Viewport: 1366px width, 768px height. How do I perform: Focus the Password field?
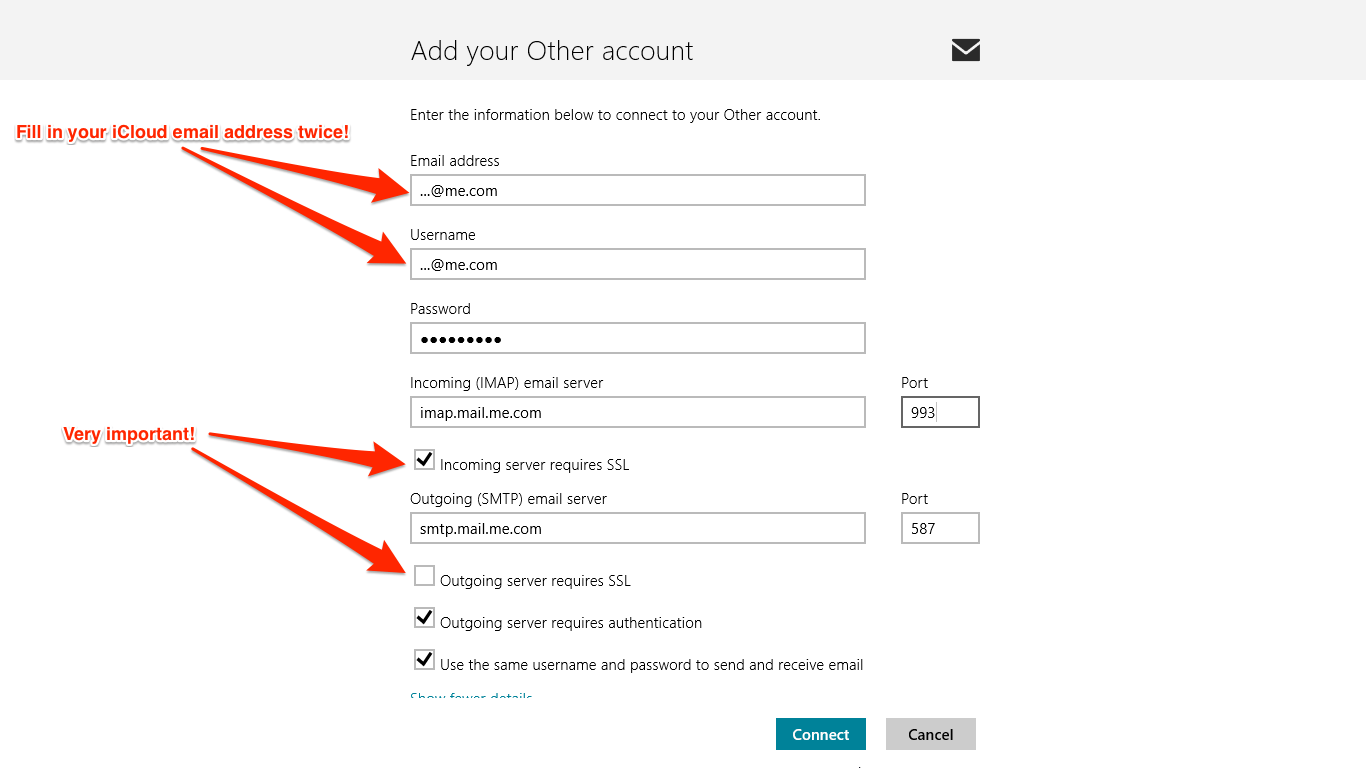click(637, 338)
